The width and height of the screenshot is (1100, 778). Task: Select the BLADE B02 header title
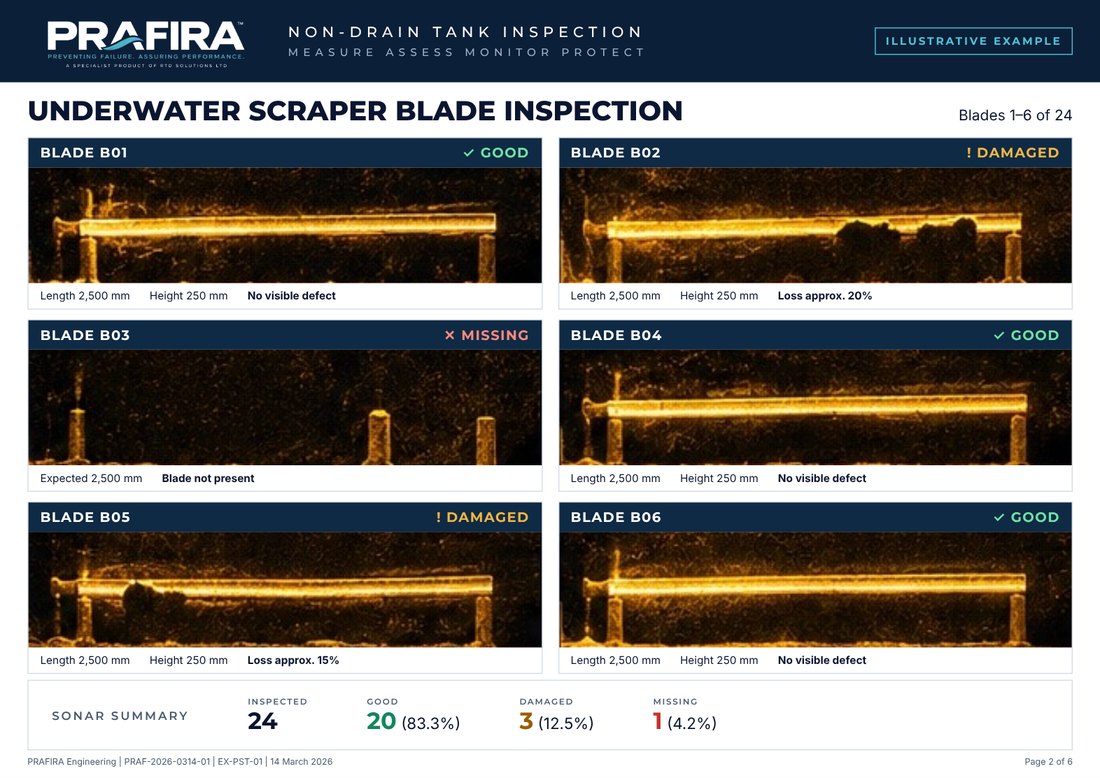(615, 153)
